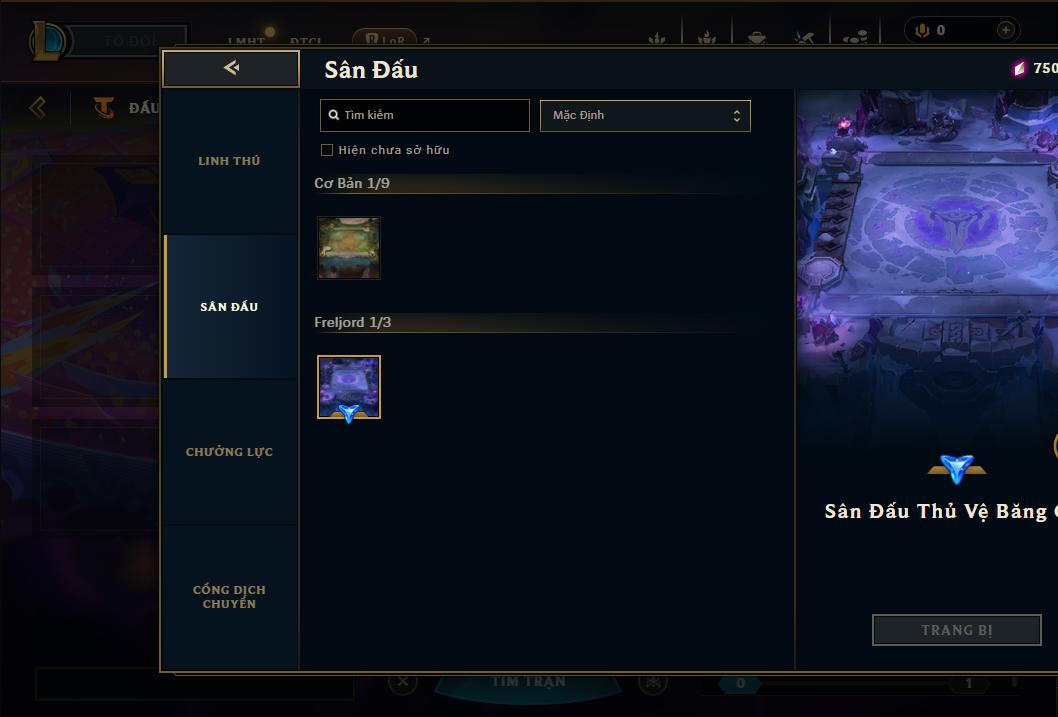Image resolution: width=1058 pixels, height=717 pixels.
Task: Select the Sân Đấu sidebar tab
Action: tap(229, 306)
